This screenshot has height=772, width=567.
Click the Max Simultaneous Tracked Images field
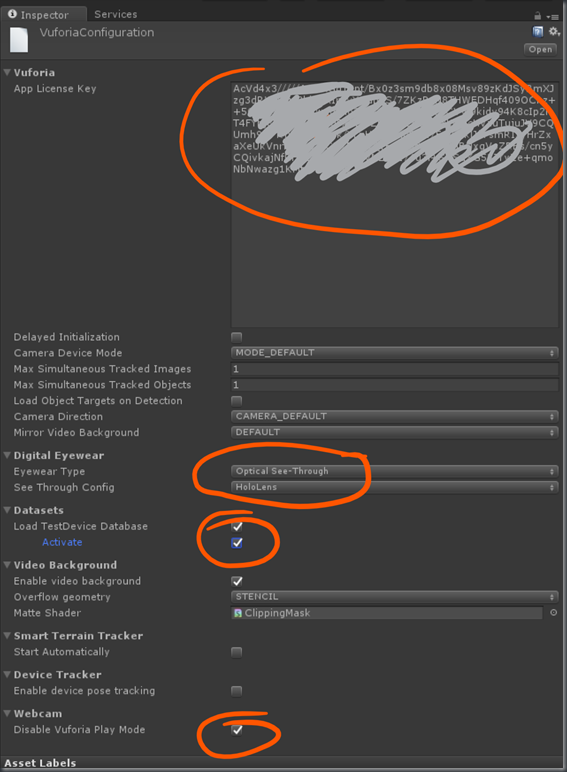click(394, 369)
